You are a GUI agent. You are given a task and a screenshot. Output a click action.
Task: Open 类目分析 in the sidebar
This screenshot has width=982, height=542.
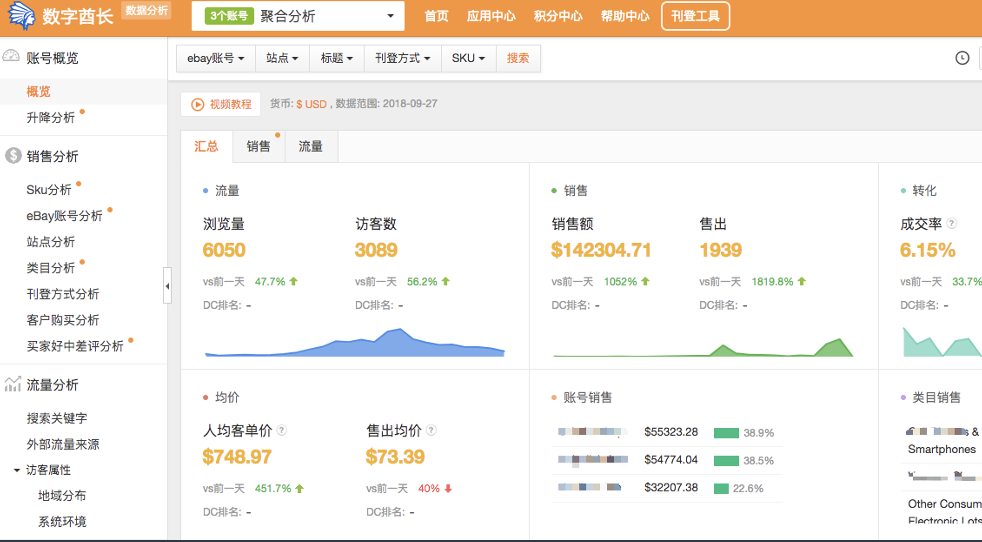[x=51, y=268]
